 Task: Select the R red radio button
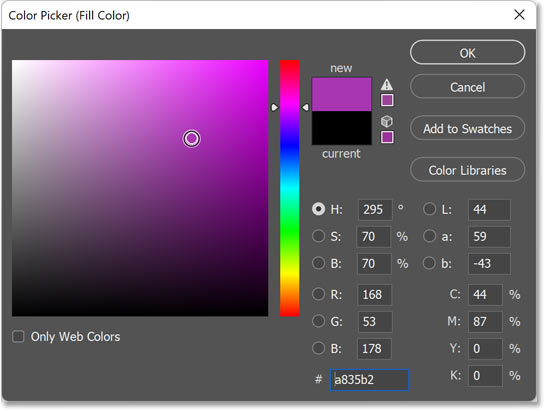pyautogui.click(x=318, y=294)
